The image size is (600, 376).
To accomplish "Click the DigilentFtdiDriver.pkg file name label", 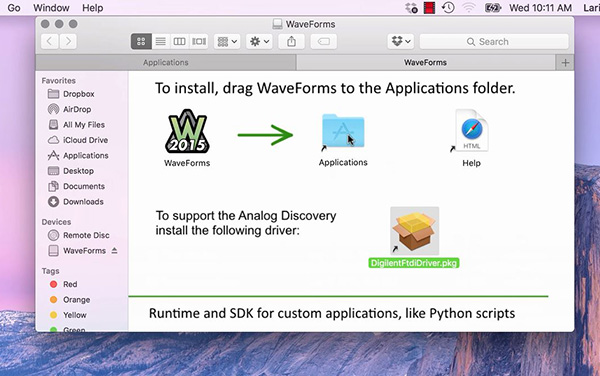I will 414,263.
